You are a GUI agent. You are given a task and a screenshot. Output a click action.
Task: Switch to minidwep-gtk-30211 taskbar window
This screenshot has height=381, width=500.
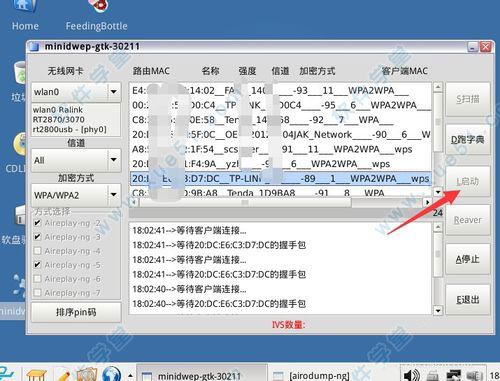pos(202,374)
